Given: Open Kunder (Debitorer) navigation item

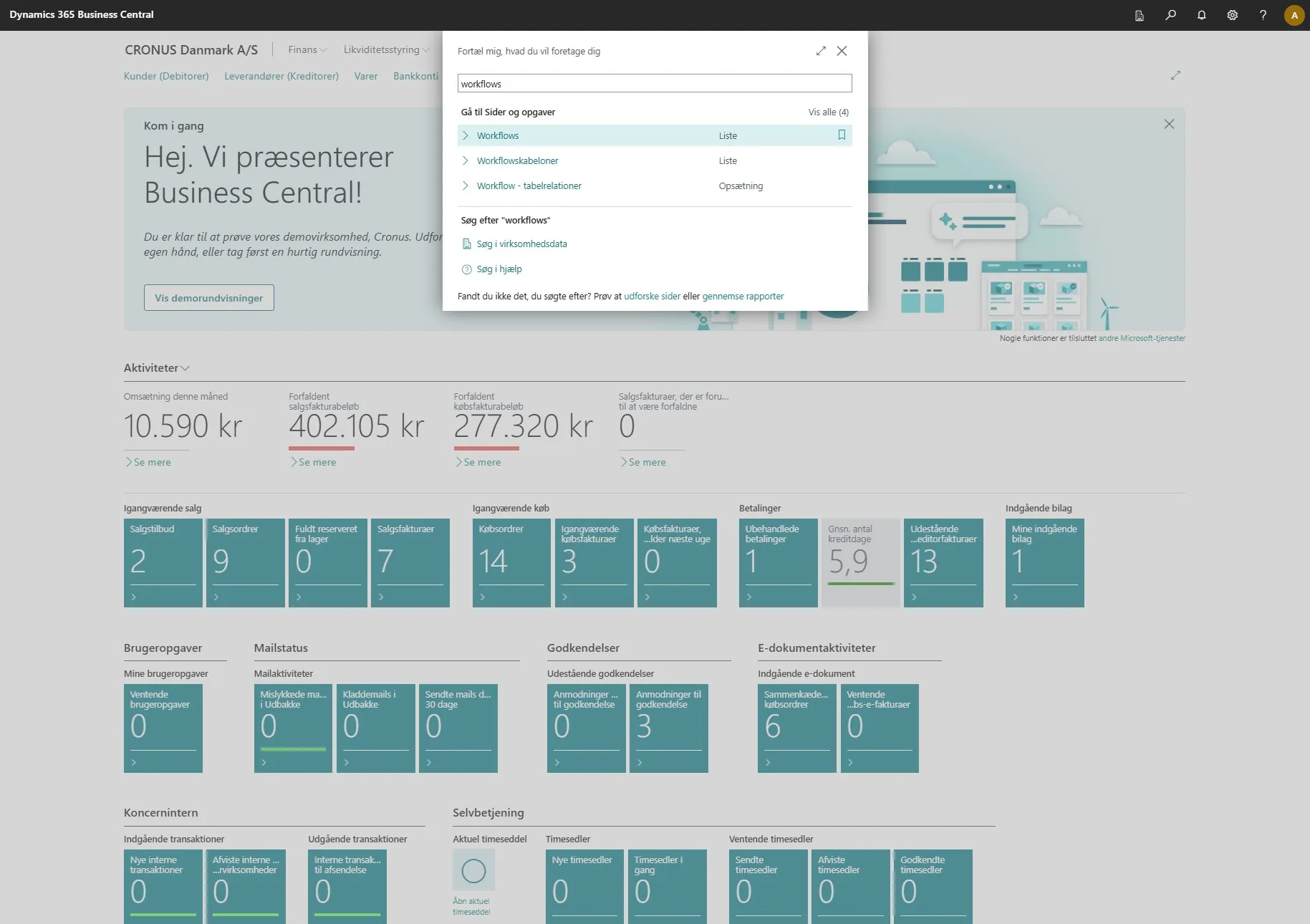Looking at the screenshot, I should (166, 76).
